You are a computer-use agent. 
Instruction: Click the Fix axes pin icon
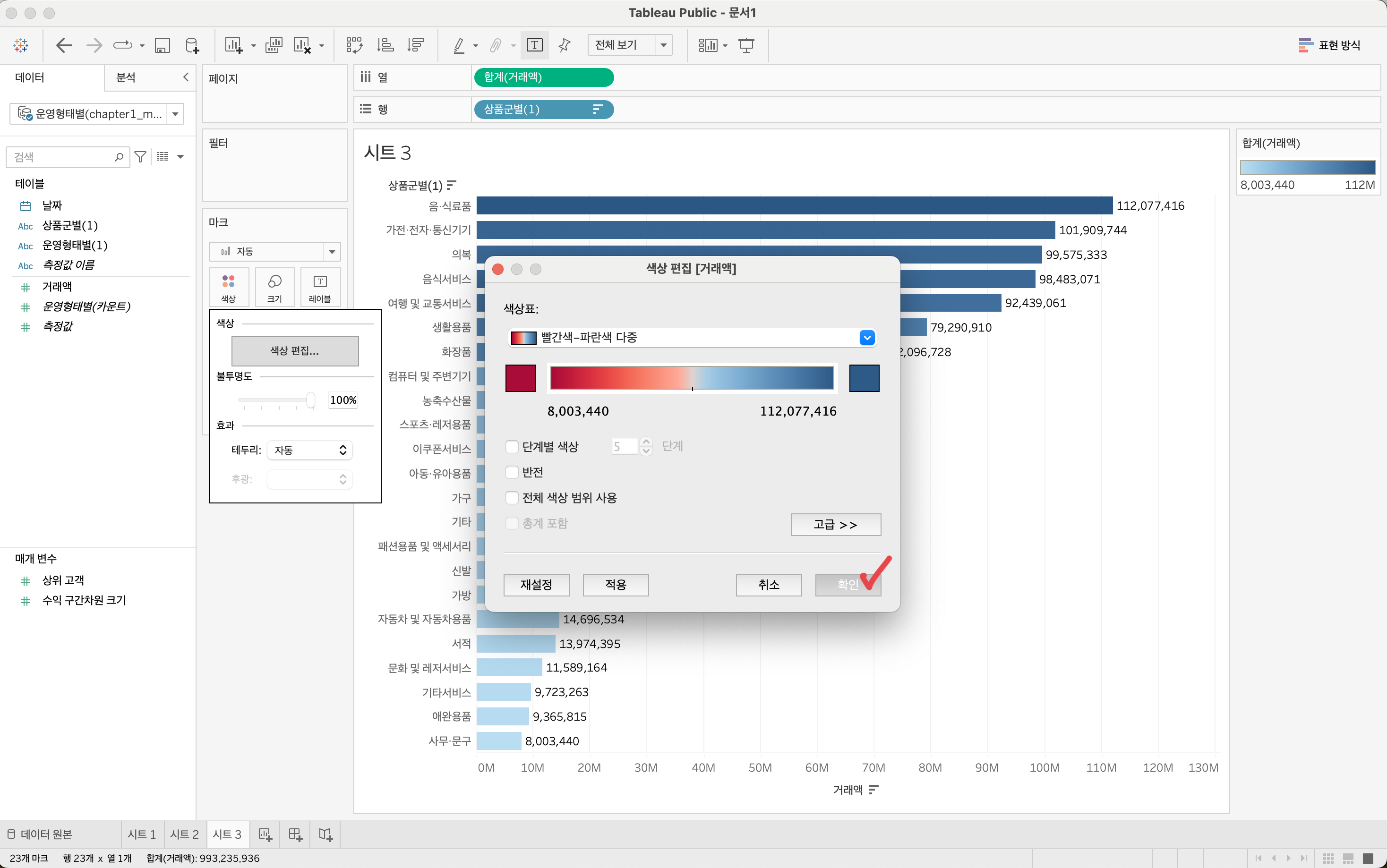click(565, 45)
